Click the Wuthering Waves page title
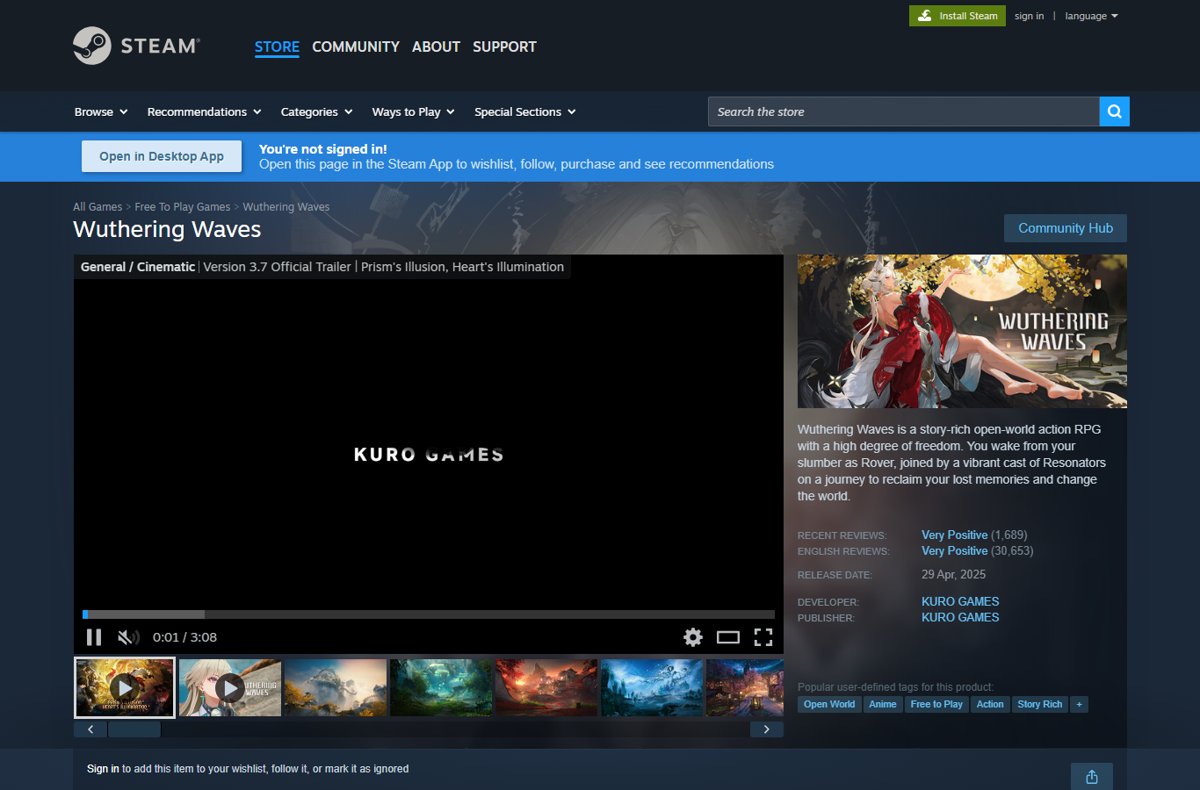This screenshot has width=1200, height=790. click(x=167, y=229)
